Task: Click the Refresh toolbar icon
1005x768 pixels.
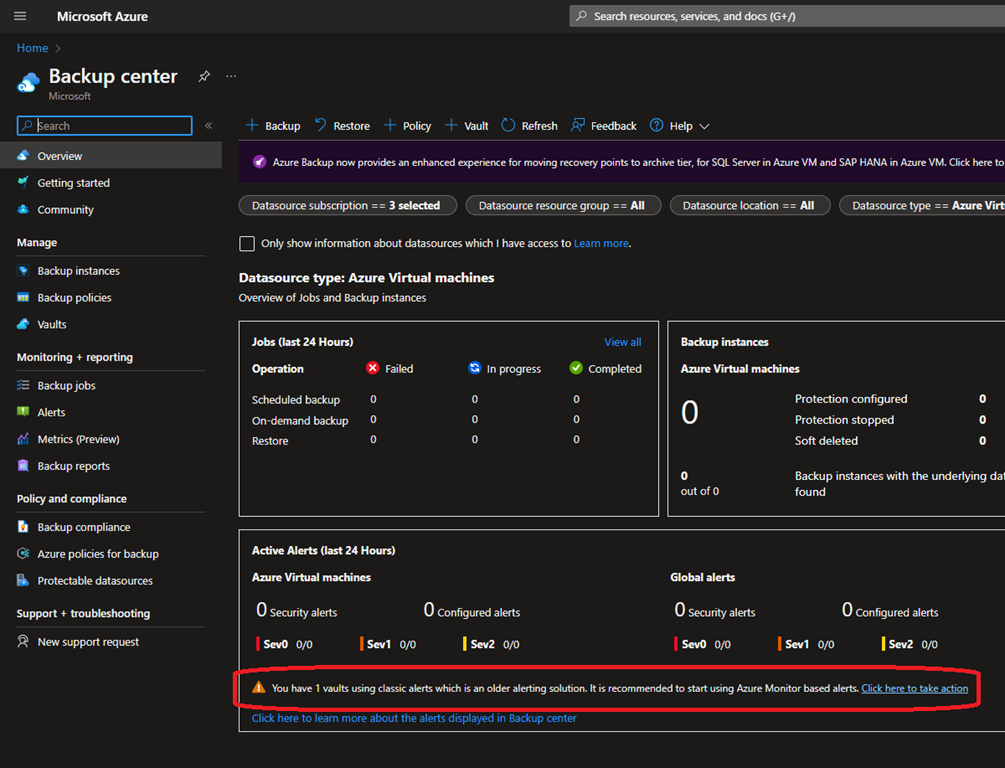Action: coord(509,125)
